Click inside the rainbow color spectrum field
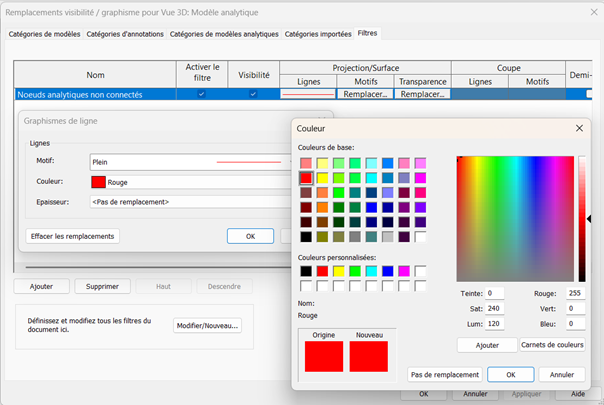 (515, 219)
